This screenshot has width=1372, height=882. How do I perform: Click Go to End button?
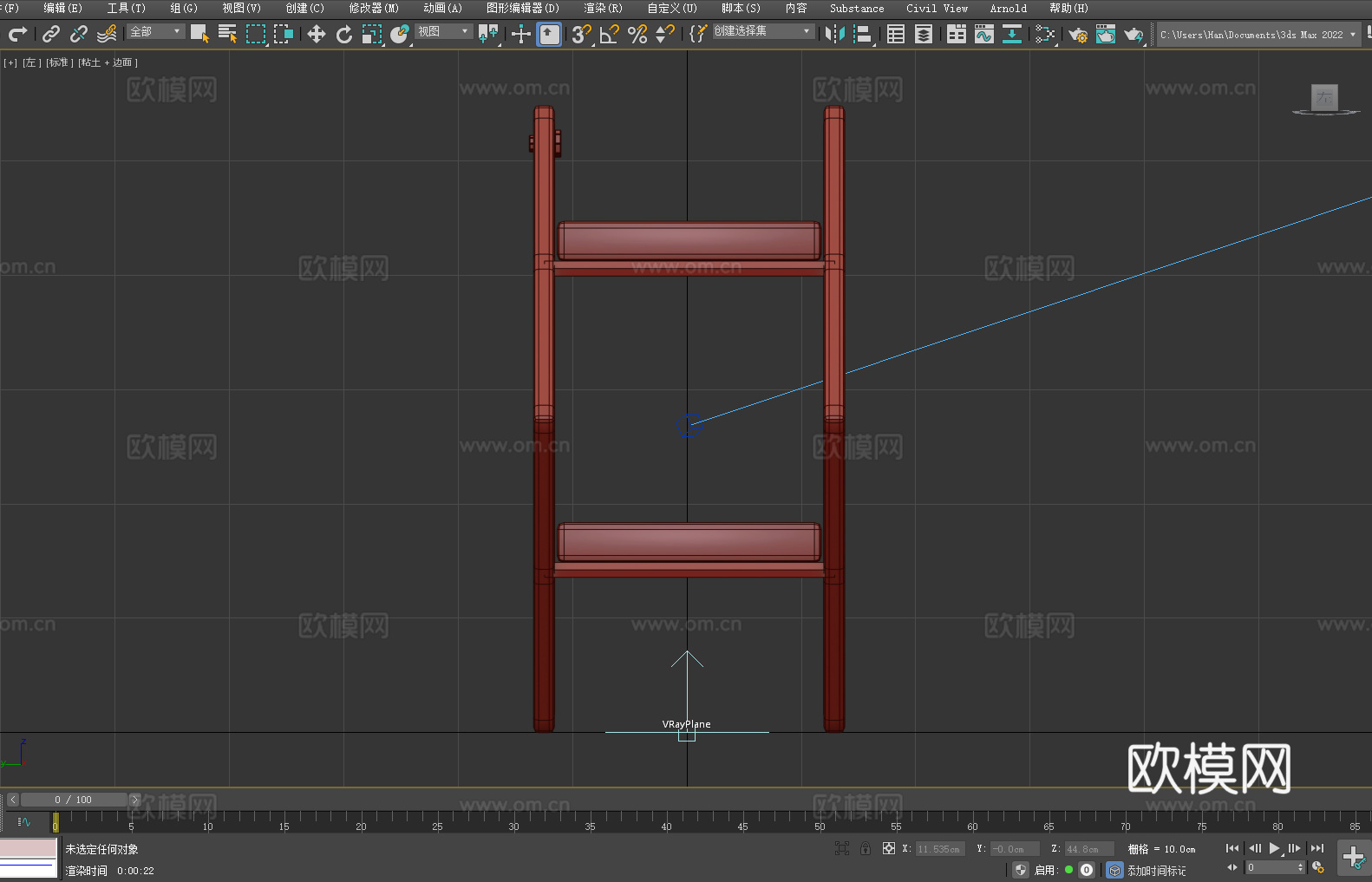[1317, 848]
